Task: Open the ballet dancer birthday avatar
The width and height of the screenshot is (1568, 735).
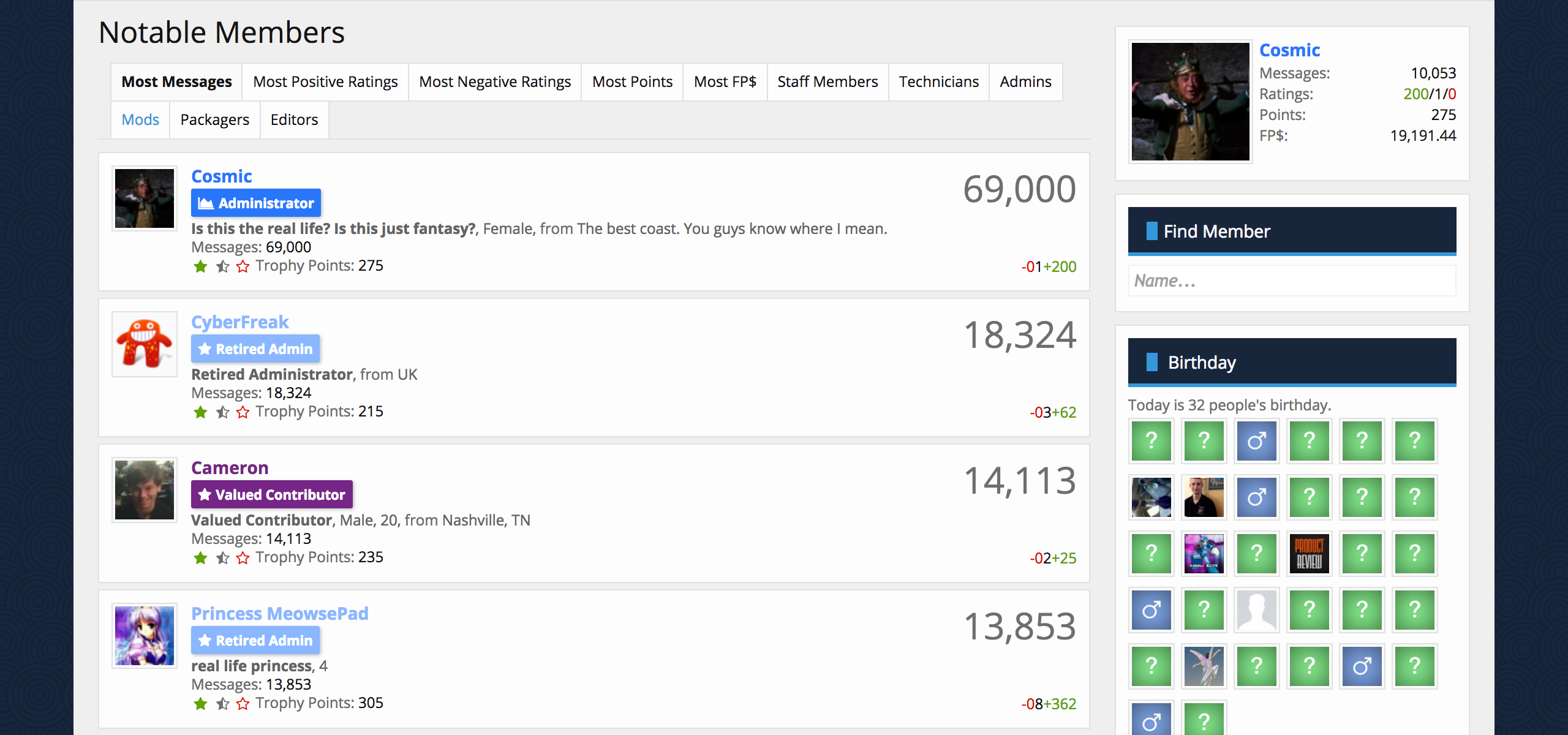Action: (1204, 666)
